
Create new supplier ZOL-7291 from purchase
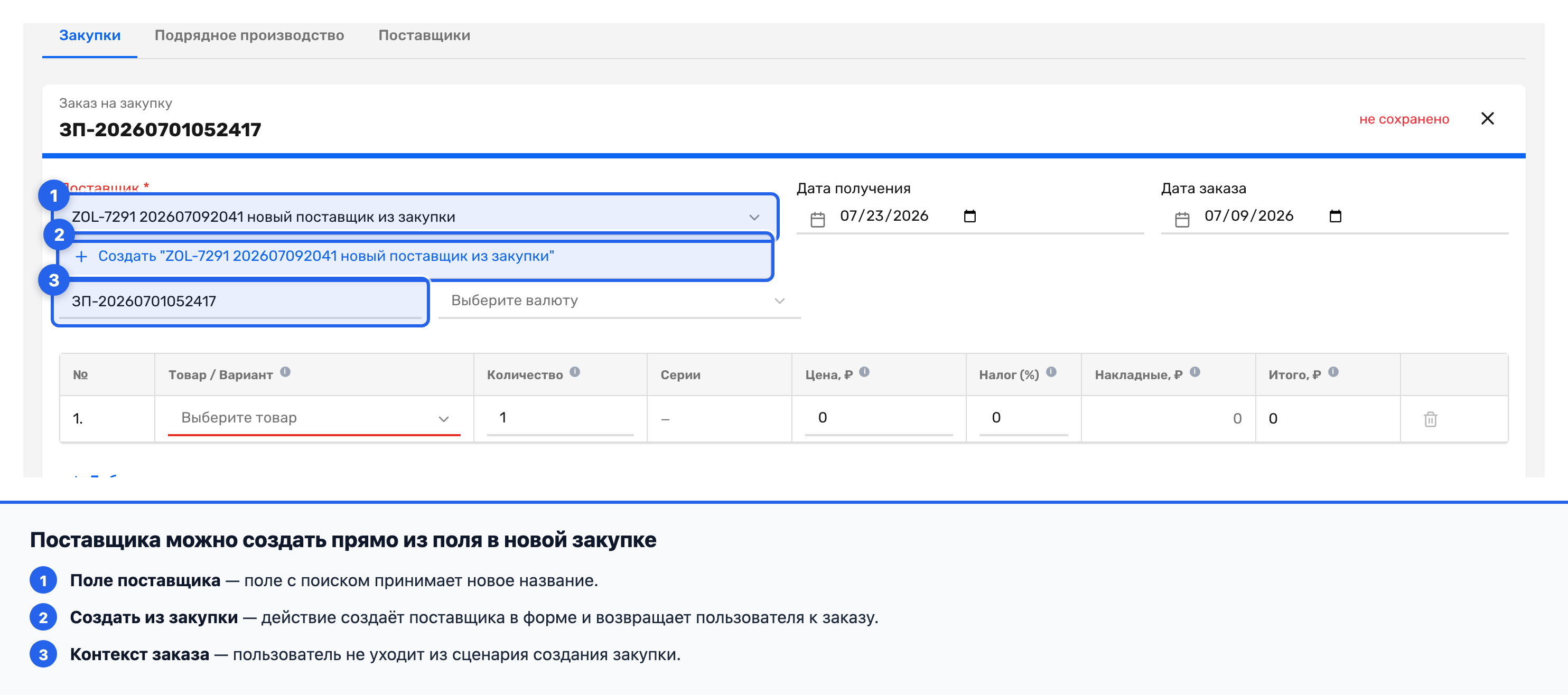coord(415,256)
